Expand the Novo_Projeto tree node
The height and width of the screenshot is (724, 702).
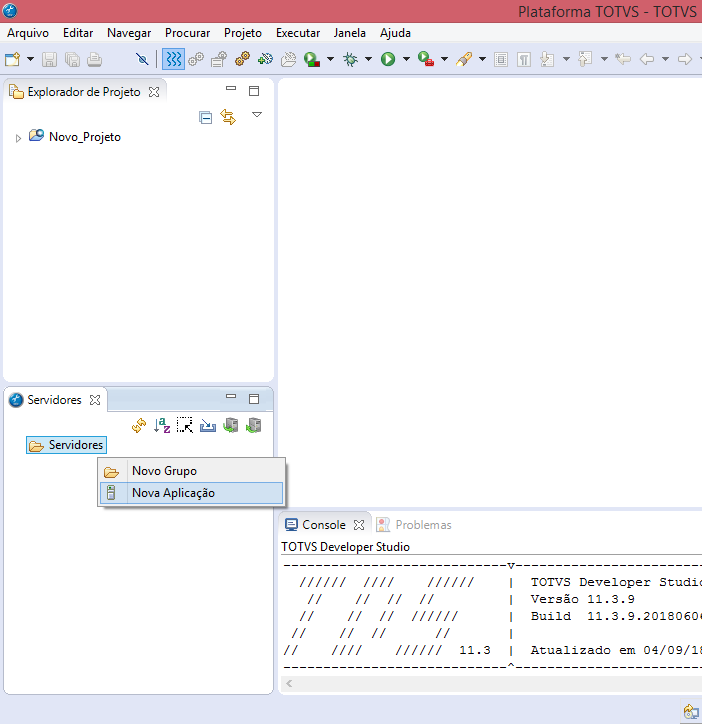click(x=18, y=138)
